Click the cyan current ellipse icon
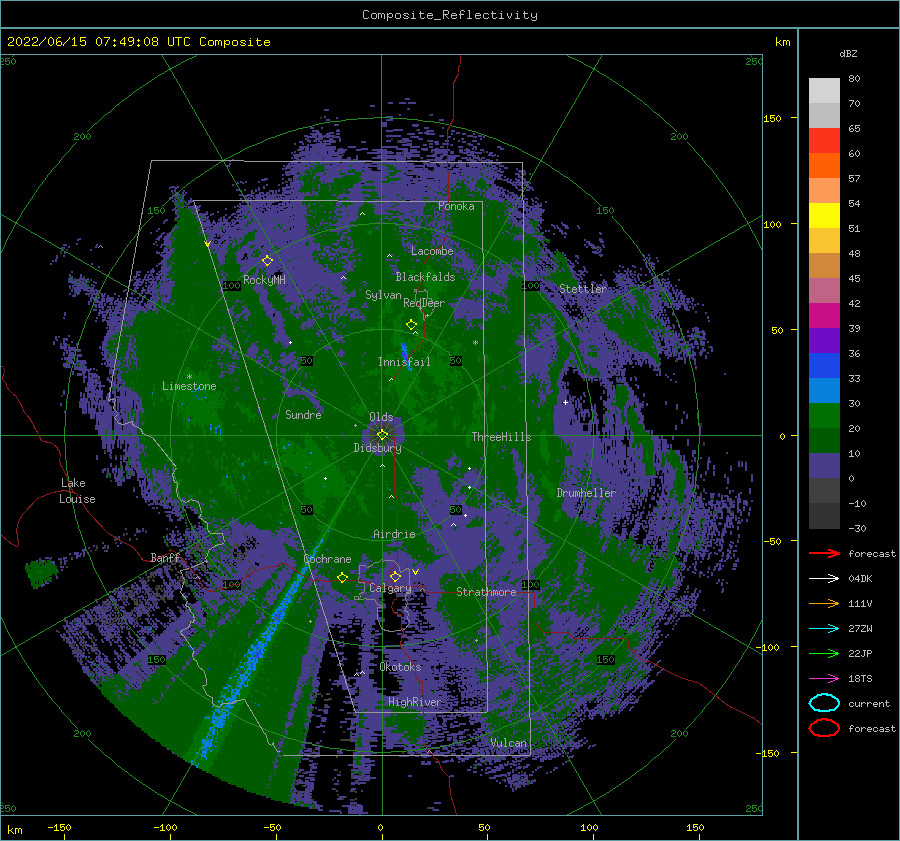The width and height of the screenshot is (900, 841). pyautogui.click(x=824, y=703)
